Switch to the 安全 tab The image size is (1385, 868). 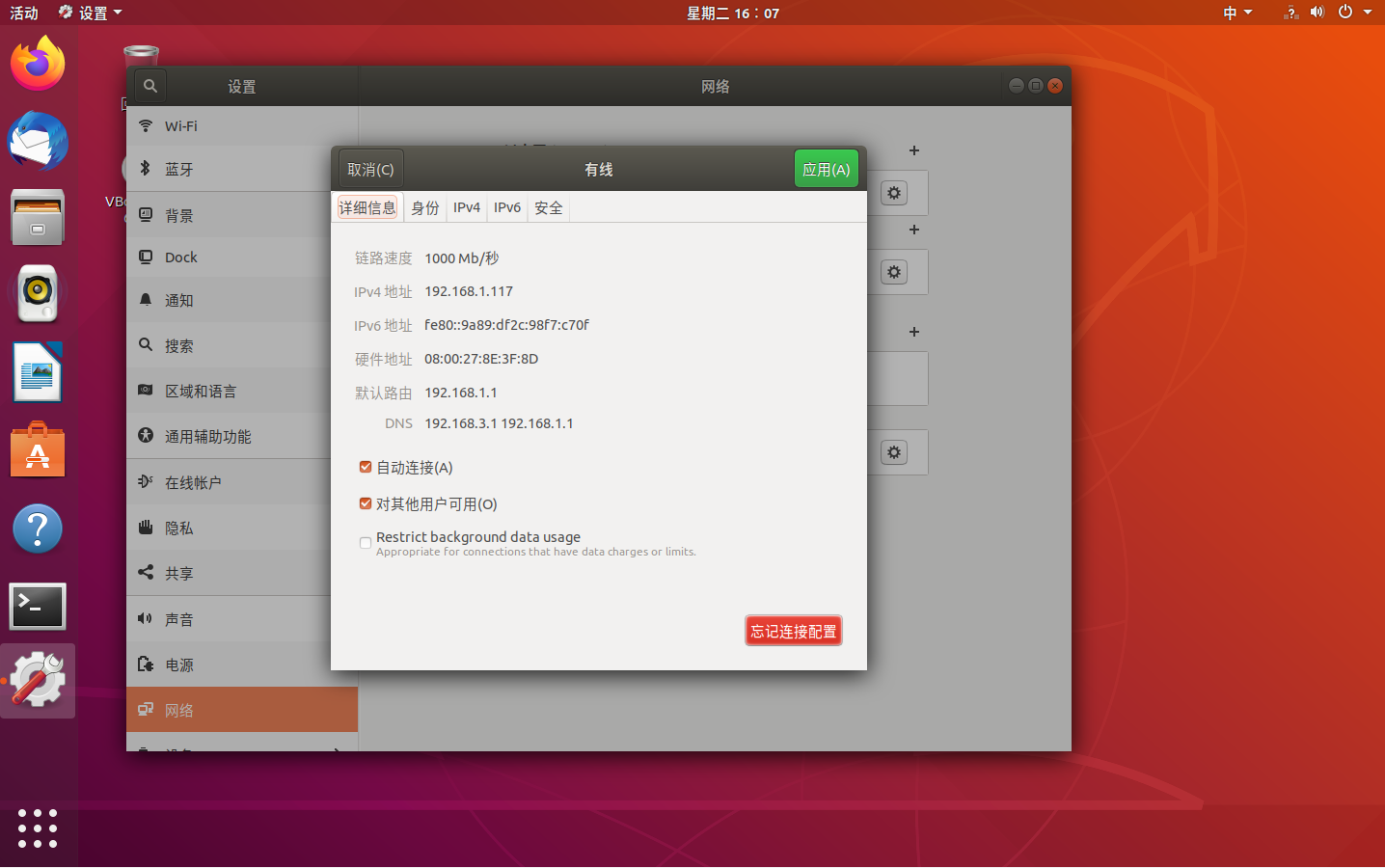click(548, 206)
